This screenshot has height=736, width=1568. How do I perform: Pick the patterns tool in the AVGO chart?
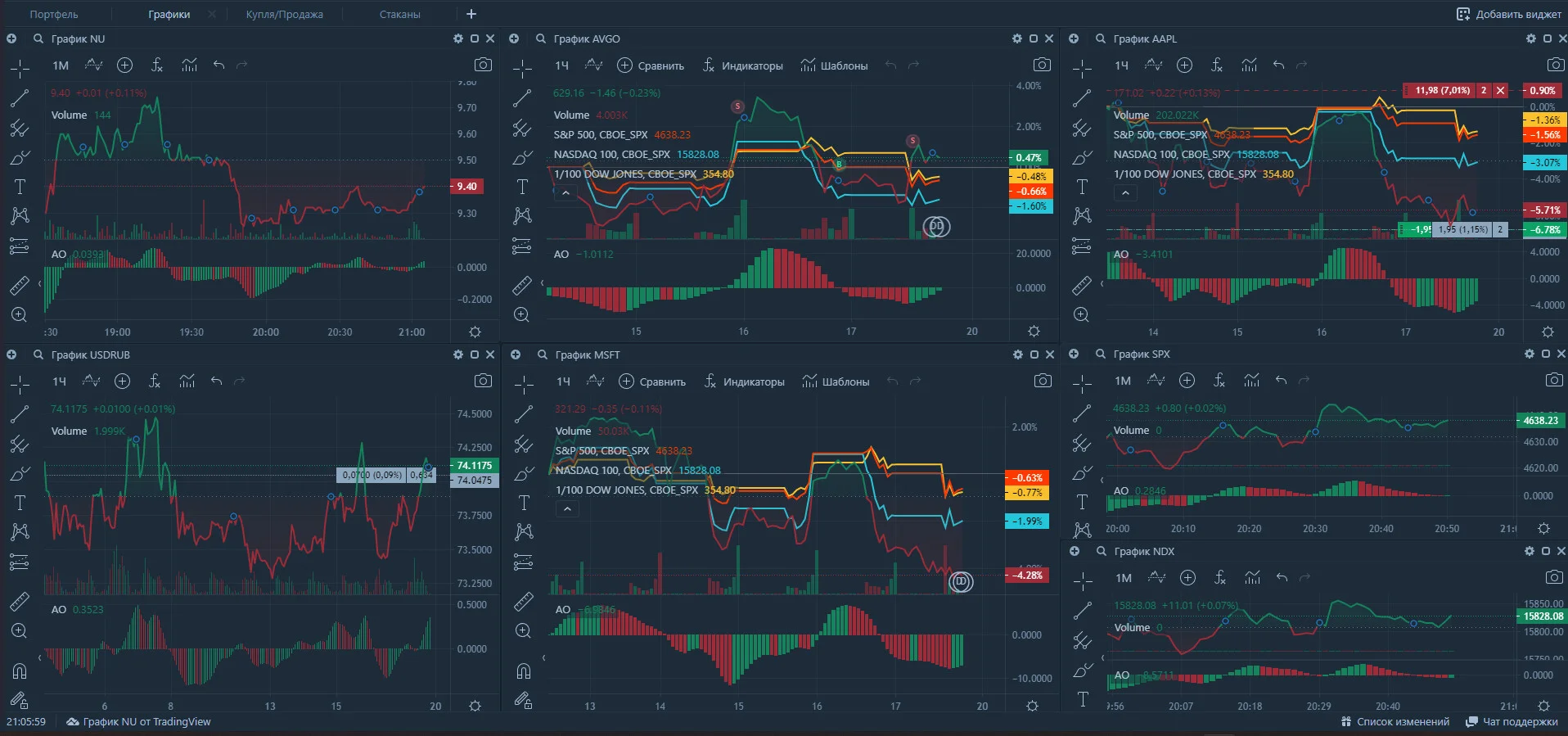tap(522, 216)
